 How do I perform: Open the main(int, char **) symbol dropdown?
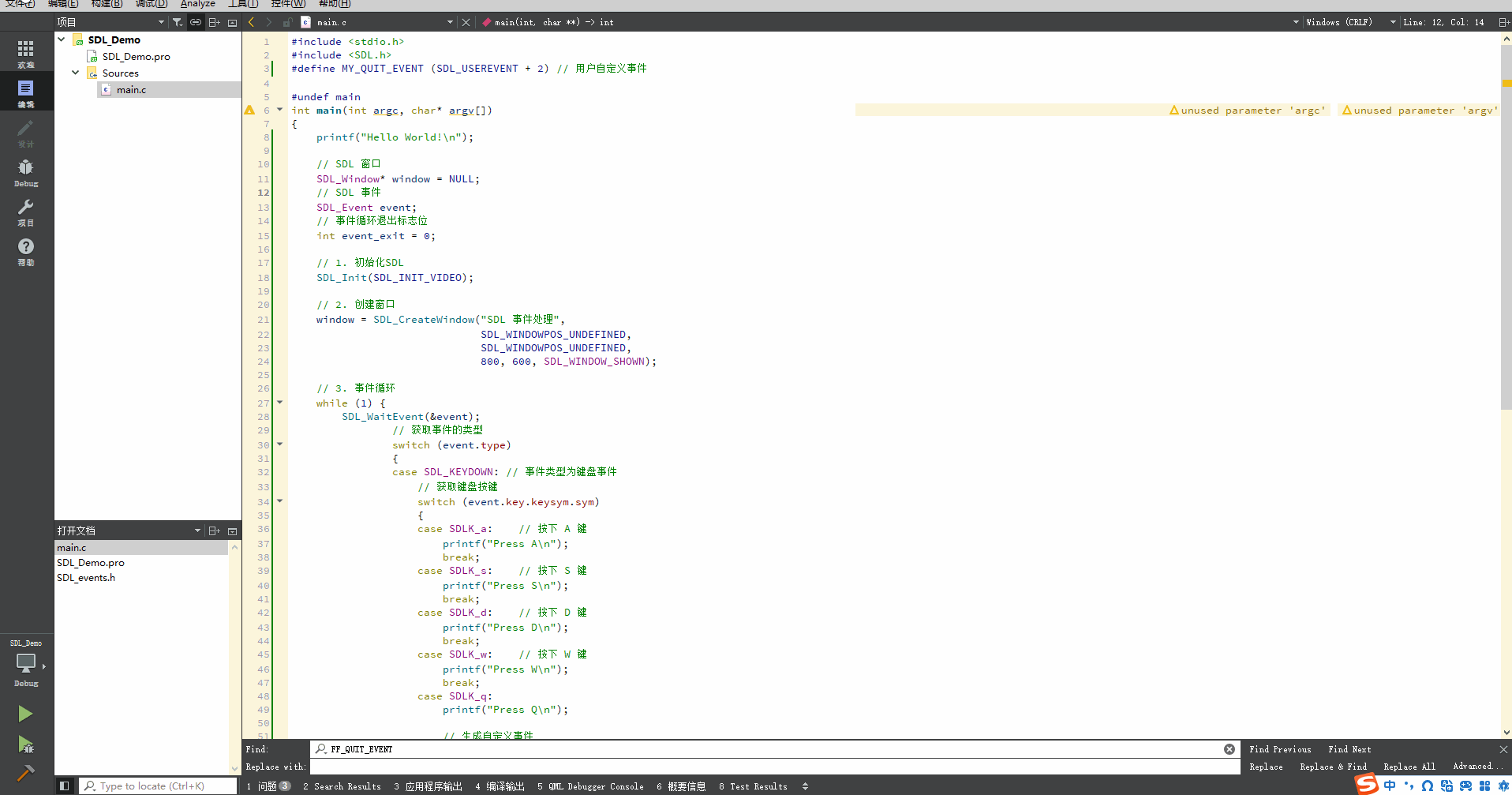(552, 22)
